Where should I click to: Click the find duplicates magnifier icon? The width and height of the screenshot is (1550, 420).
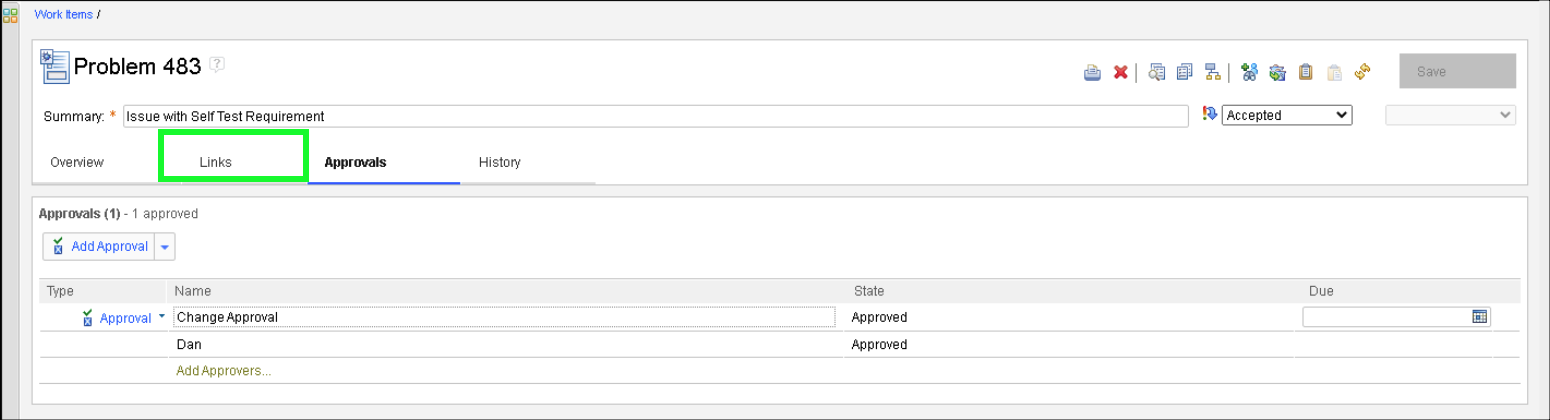pyautogui.click(x=1157, y=72)
